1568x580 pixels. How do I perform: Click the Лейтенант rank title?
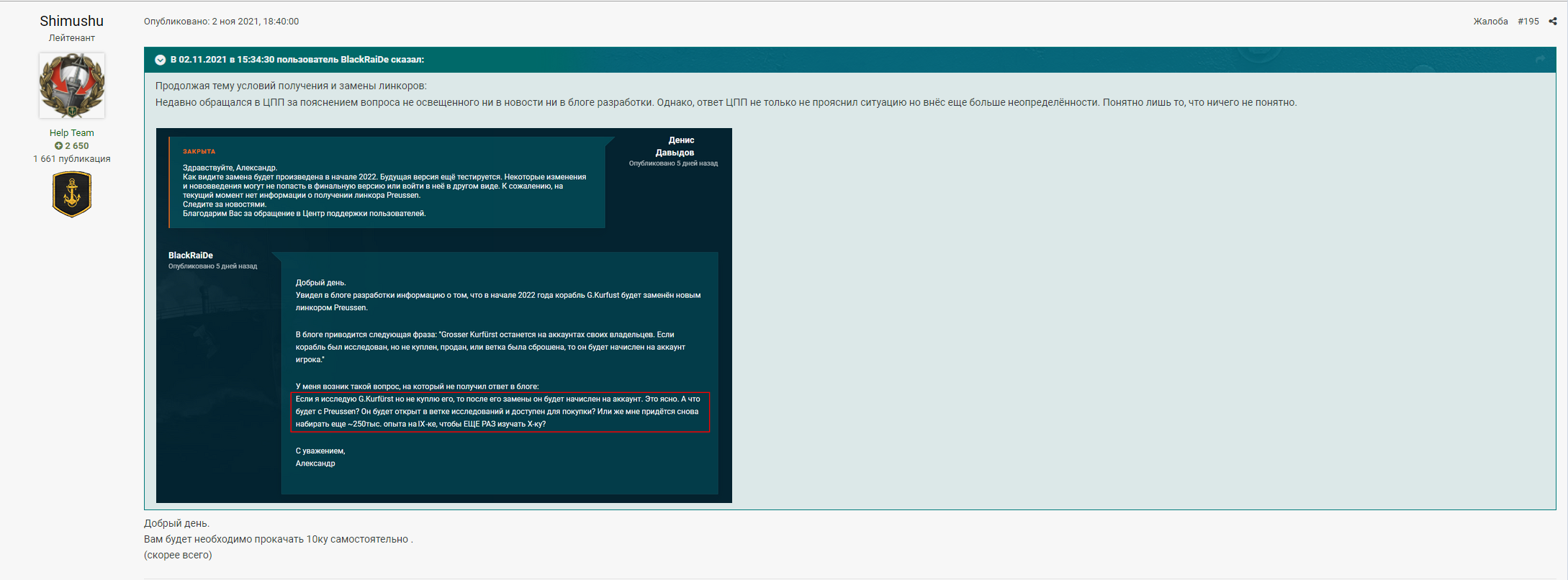[x=72, y=38]
